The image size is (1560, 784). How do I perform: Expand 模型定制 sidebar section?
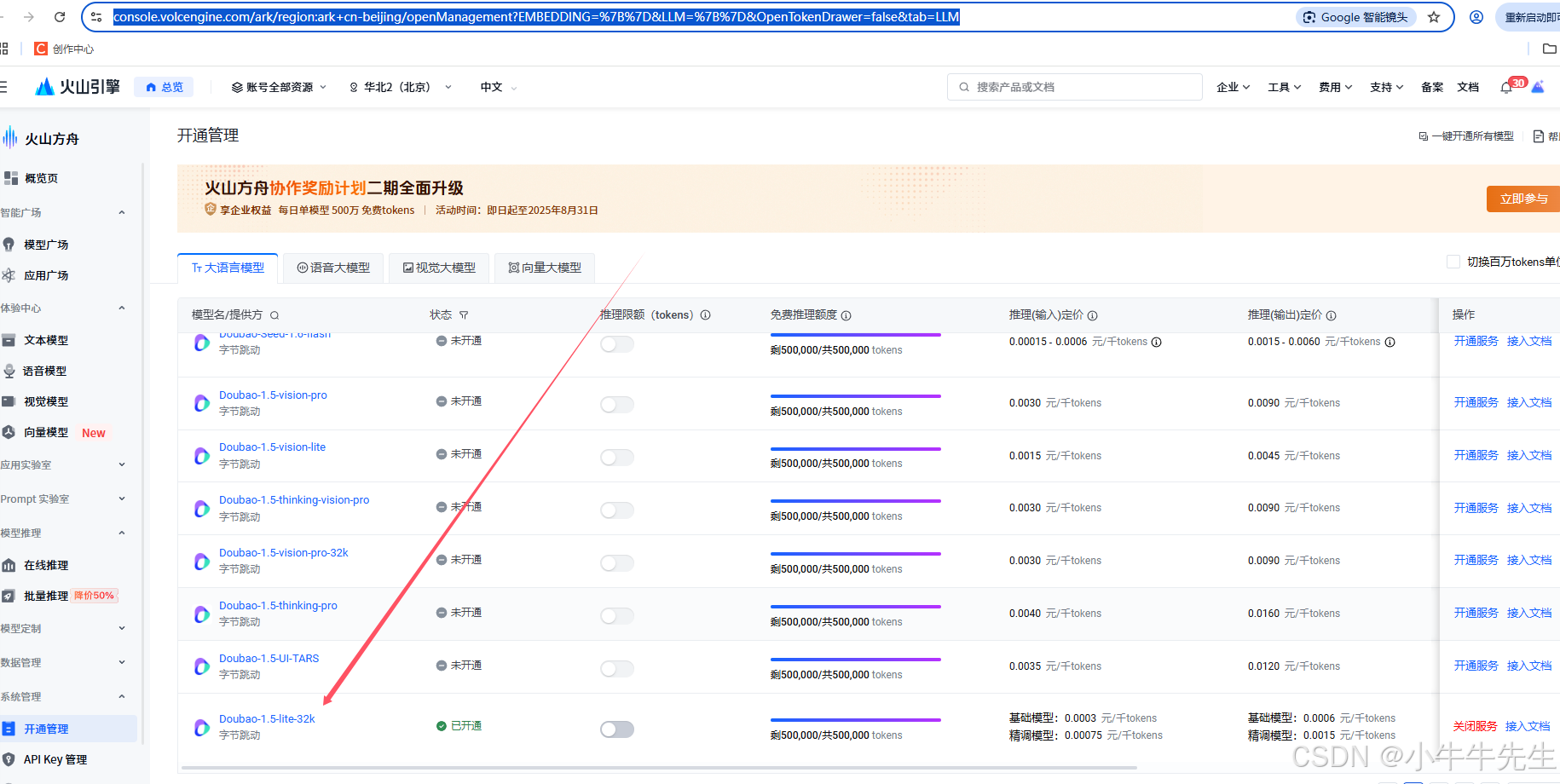[x=122, y=628]
